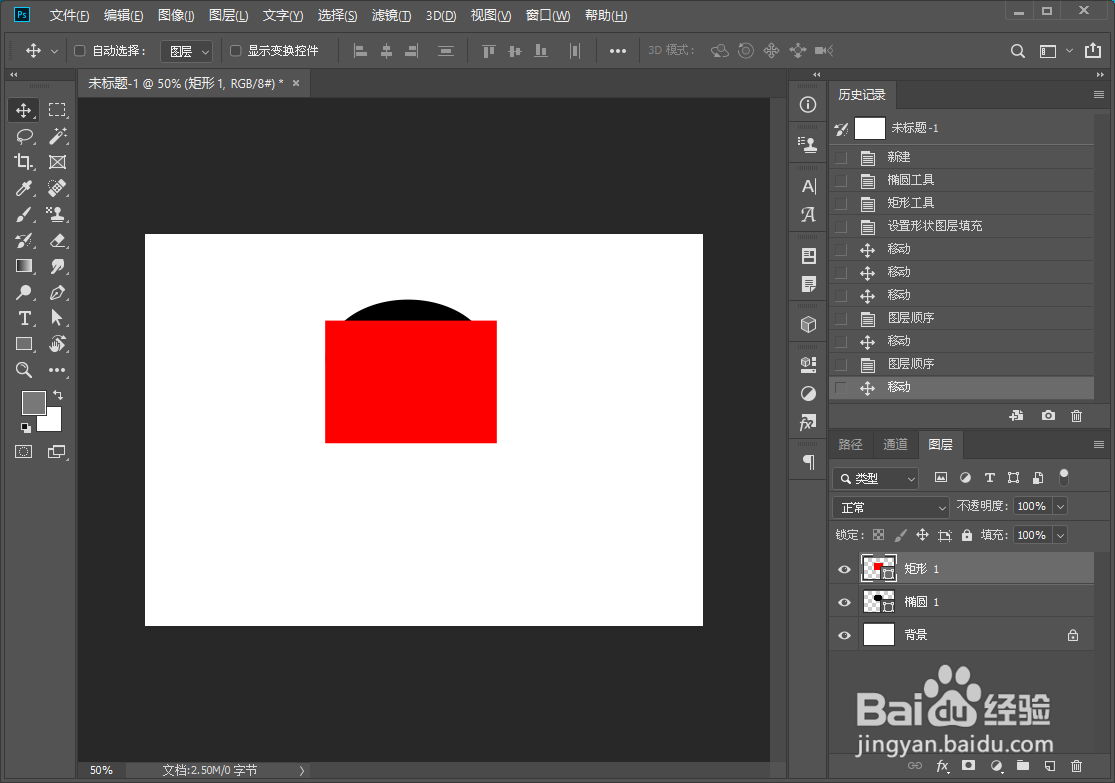Open the 类型 layer filter dropdown
The image size is (1115, 783).
tap(876, 479)
